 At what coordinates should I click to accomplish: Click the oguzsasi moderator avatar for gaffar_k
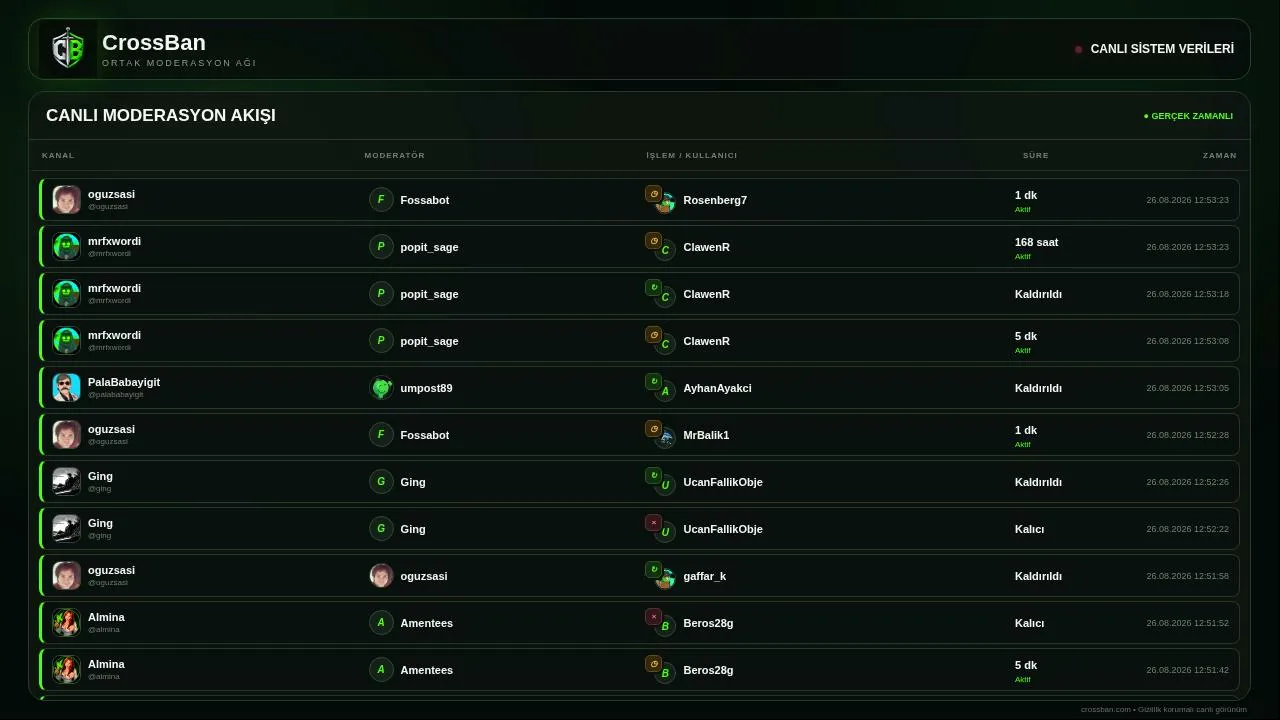381,576
